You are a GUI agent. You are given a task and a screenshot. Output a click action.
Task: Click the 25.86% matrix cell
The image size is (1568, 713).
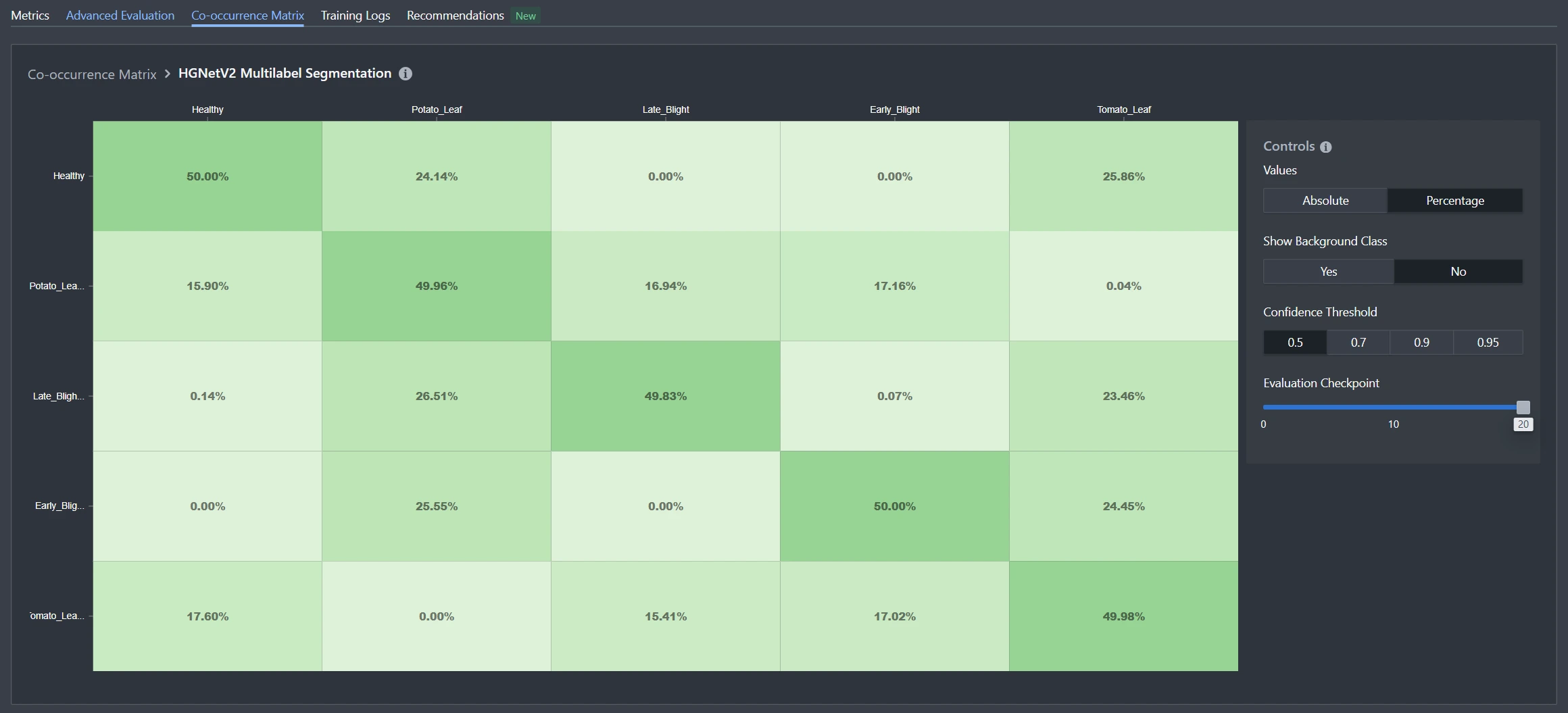coord(1124,176)
